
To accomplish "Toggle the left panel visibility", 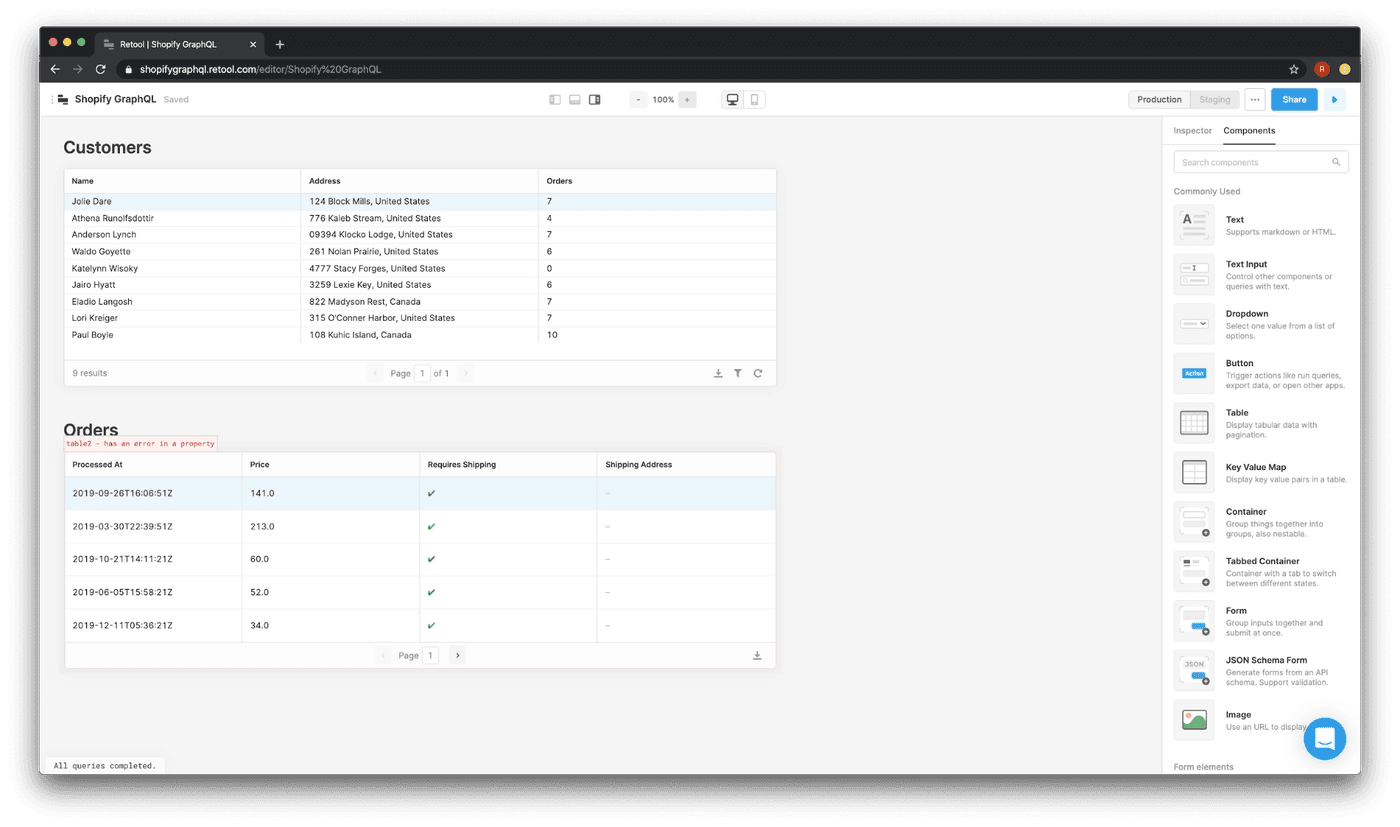I will (555, 100).
